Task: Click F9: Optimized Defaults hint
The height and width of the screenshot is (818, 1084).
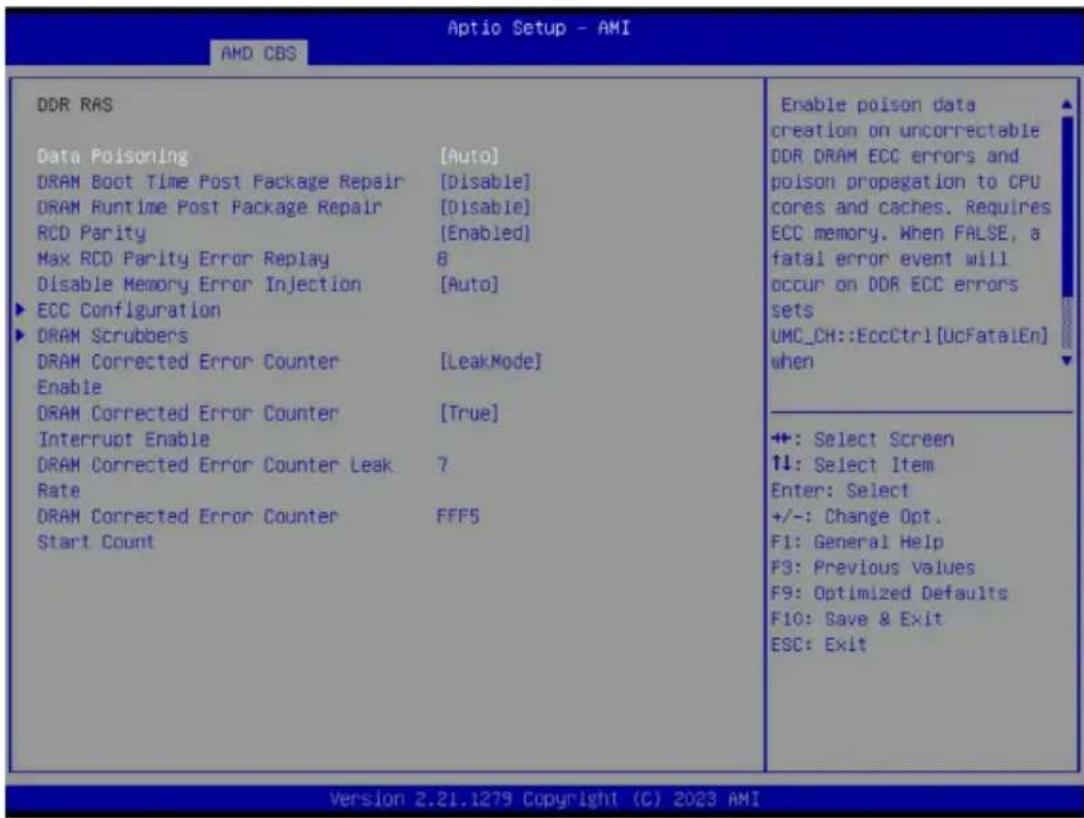Action: [x=889, y=593]
